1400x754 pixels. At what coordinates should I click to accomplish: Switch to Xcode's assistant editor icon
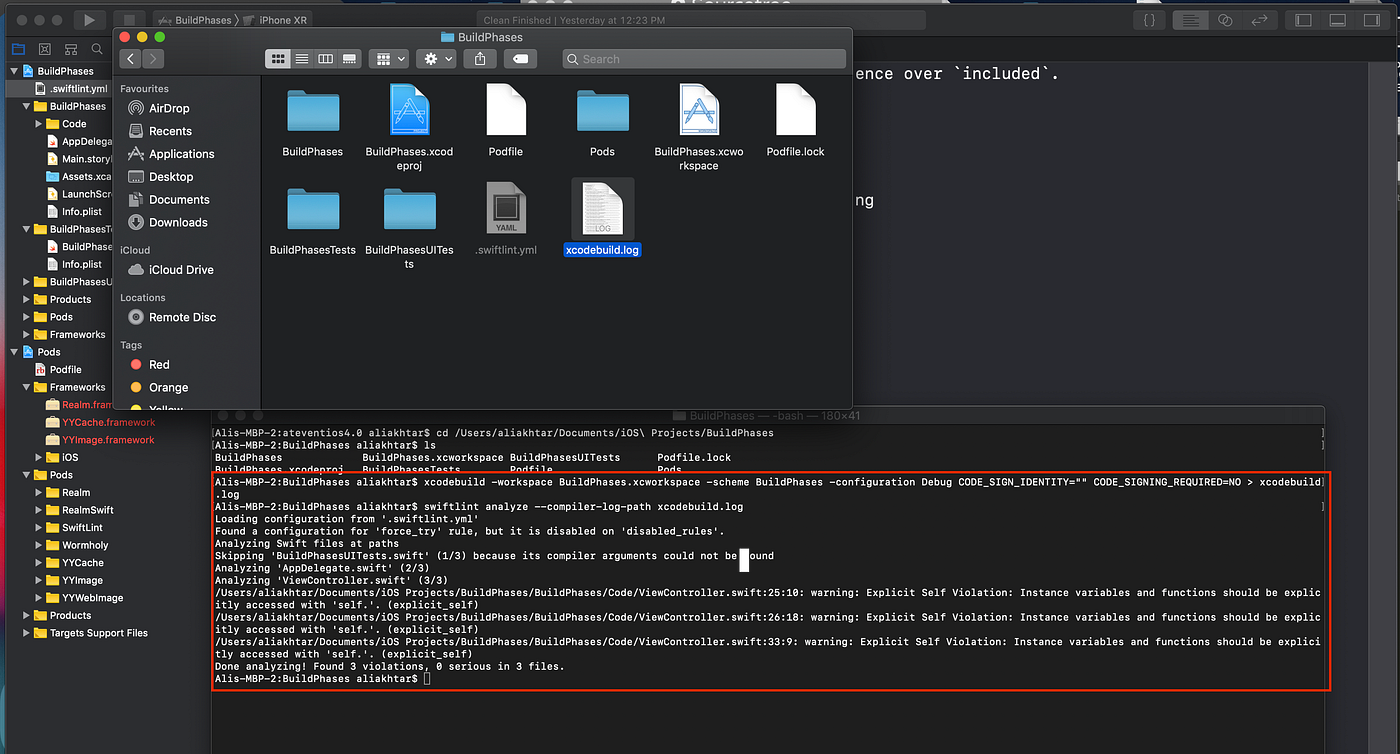coord(1225,19)
